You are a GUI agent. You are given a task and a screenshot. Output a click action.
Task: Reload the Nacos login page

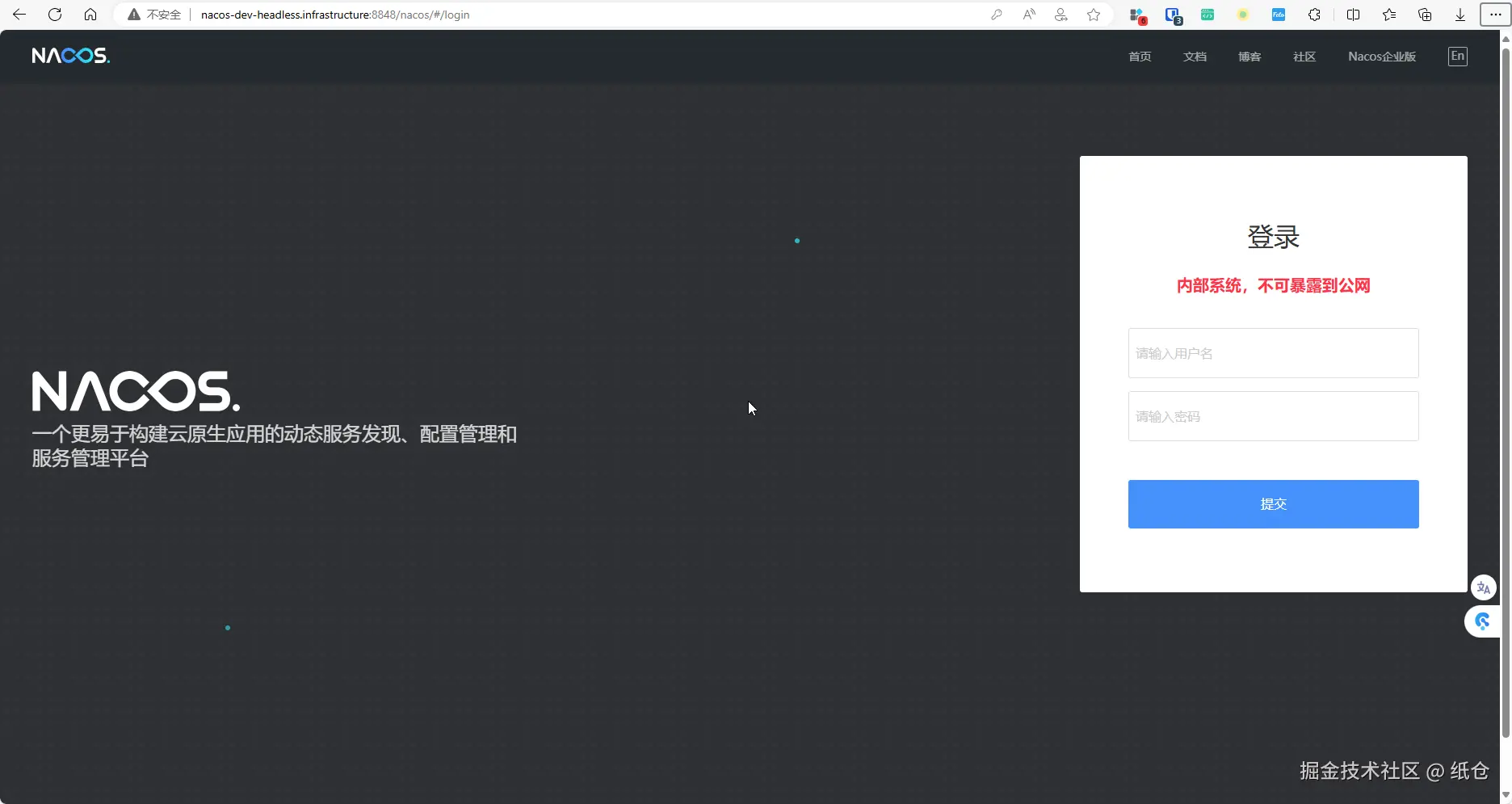tap(55, 15)
